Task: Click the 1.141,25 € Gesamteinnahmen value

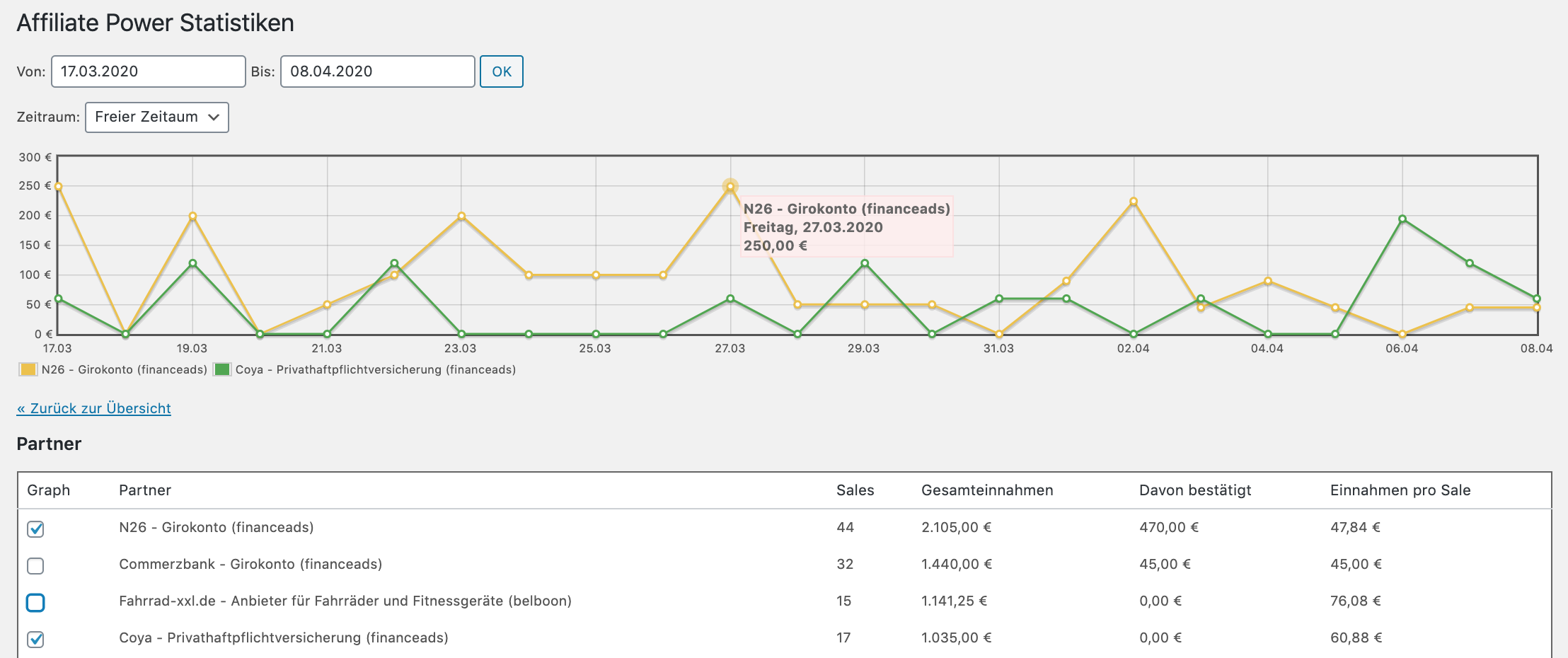Action: point(955,601)
